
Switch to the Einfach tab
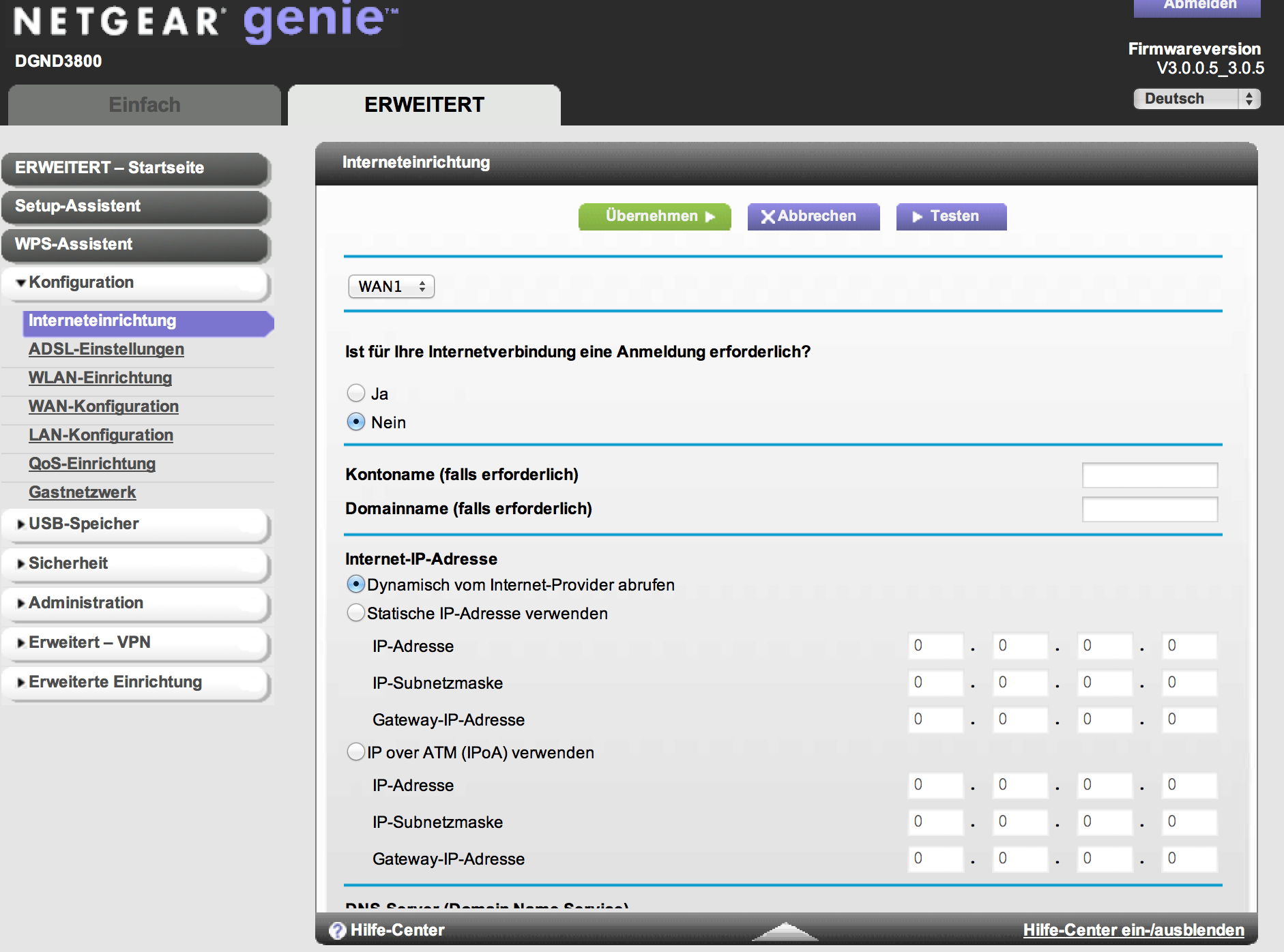pyautogui.click(x=145, y=105)
